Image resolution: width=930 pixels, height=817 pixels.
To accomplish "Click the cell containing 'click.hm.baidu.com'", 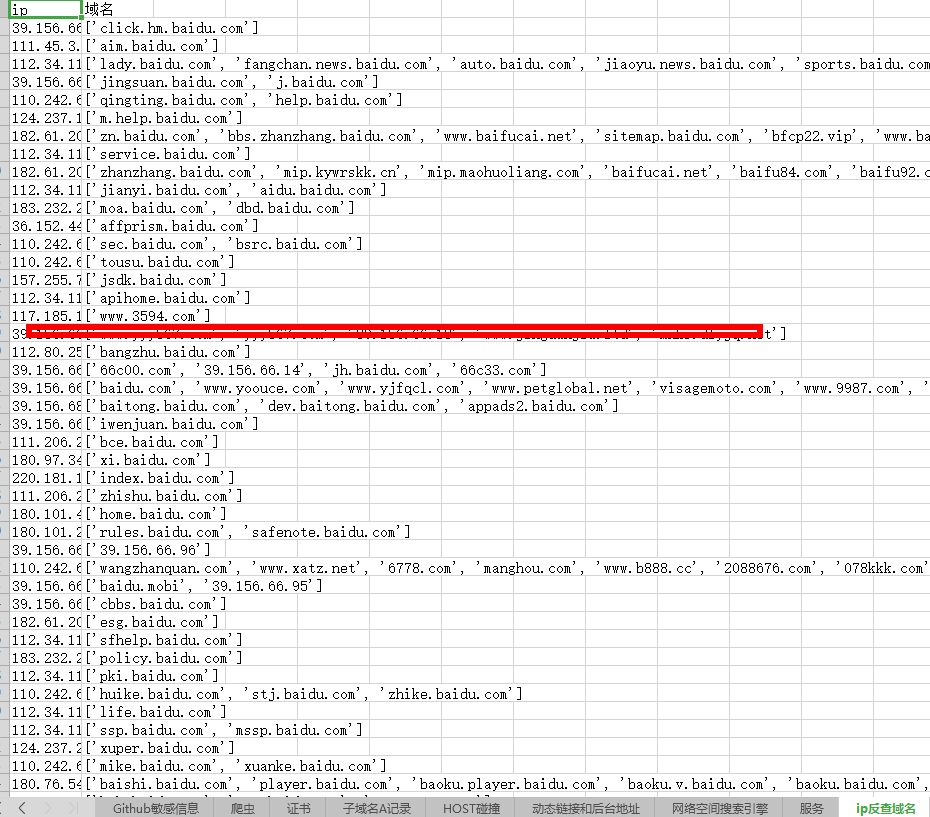I will (172, 28).
